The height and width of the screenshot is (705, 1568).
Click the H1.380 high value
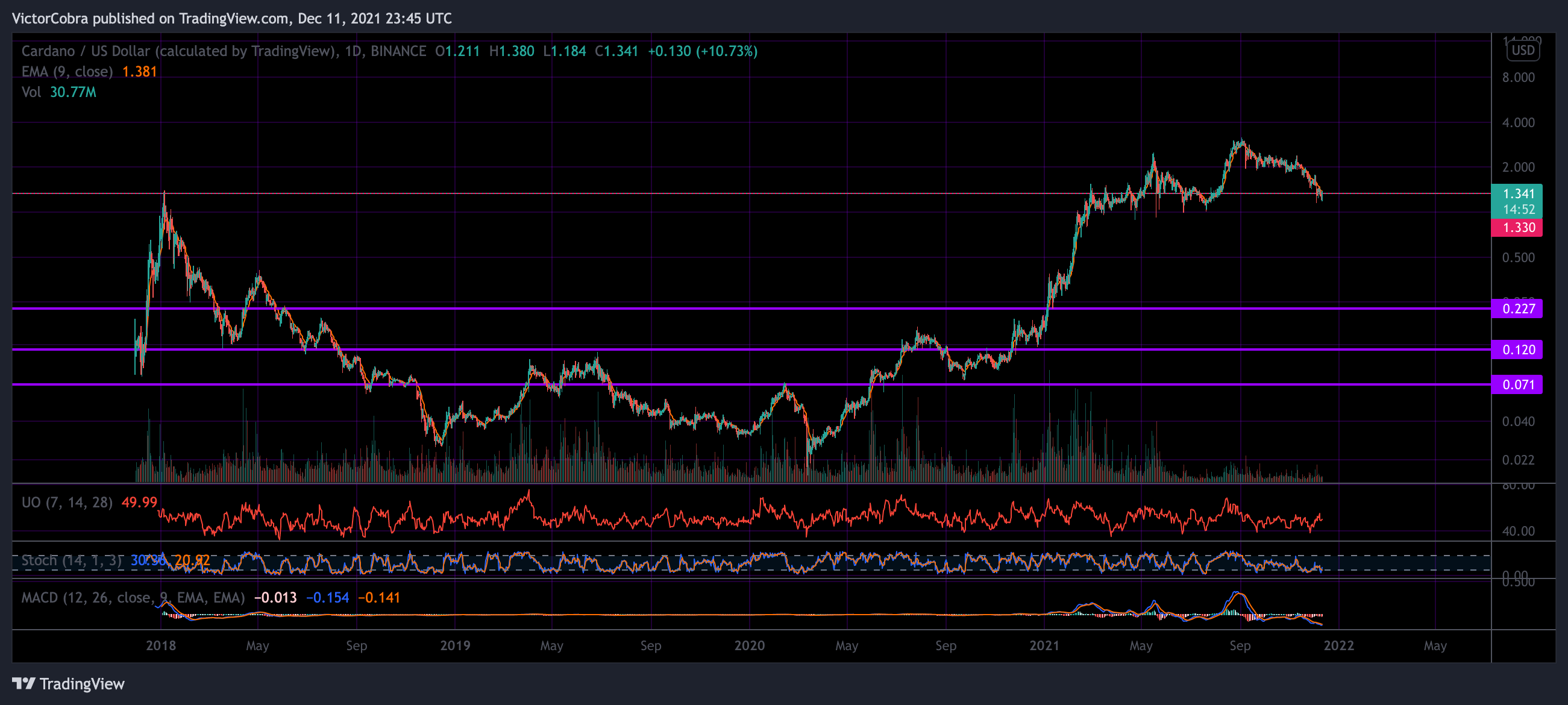coord(511,51)
